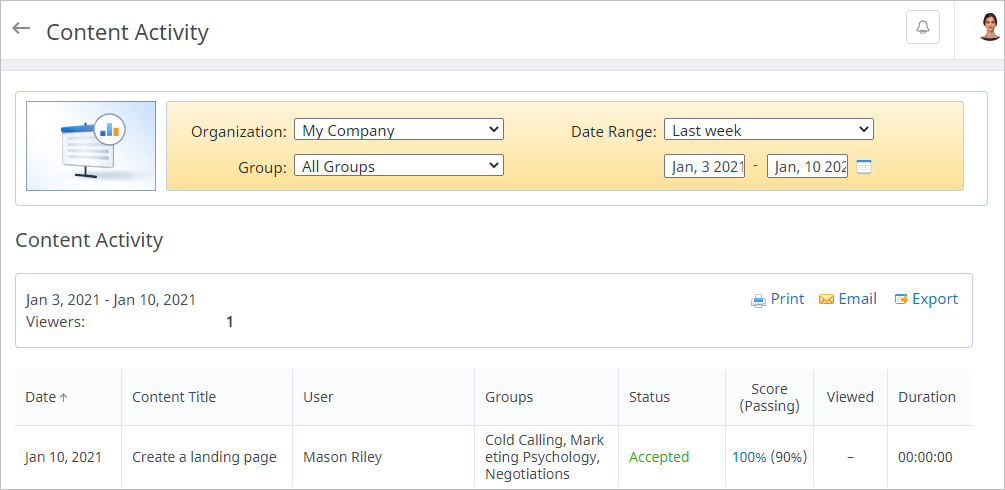Click the Email link

(858, 299)
